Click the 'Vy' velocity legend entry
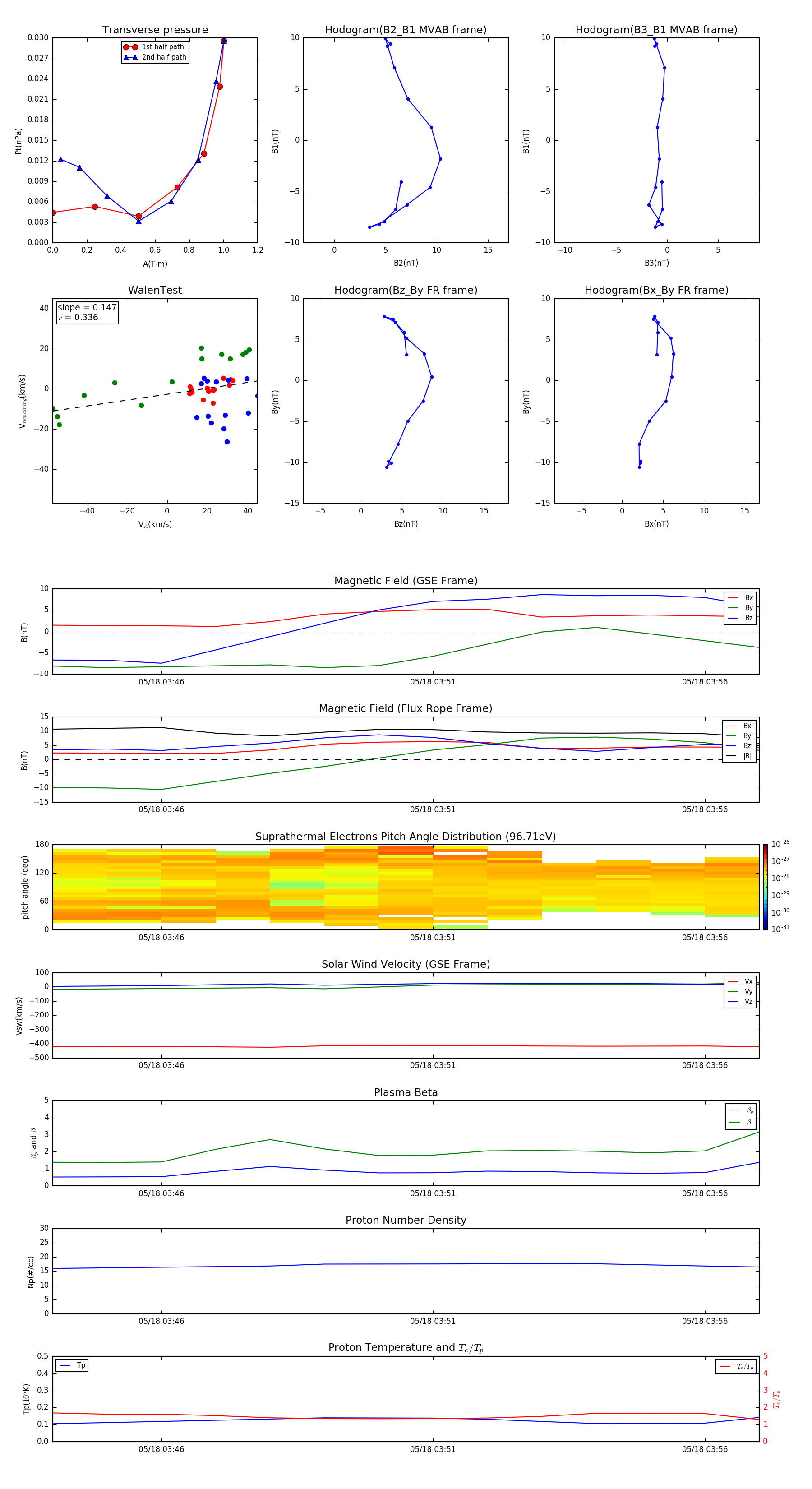 740,992
